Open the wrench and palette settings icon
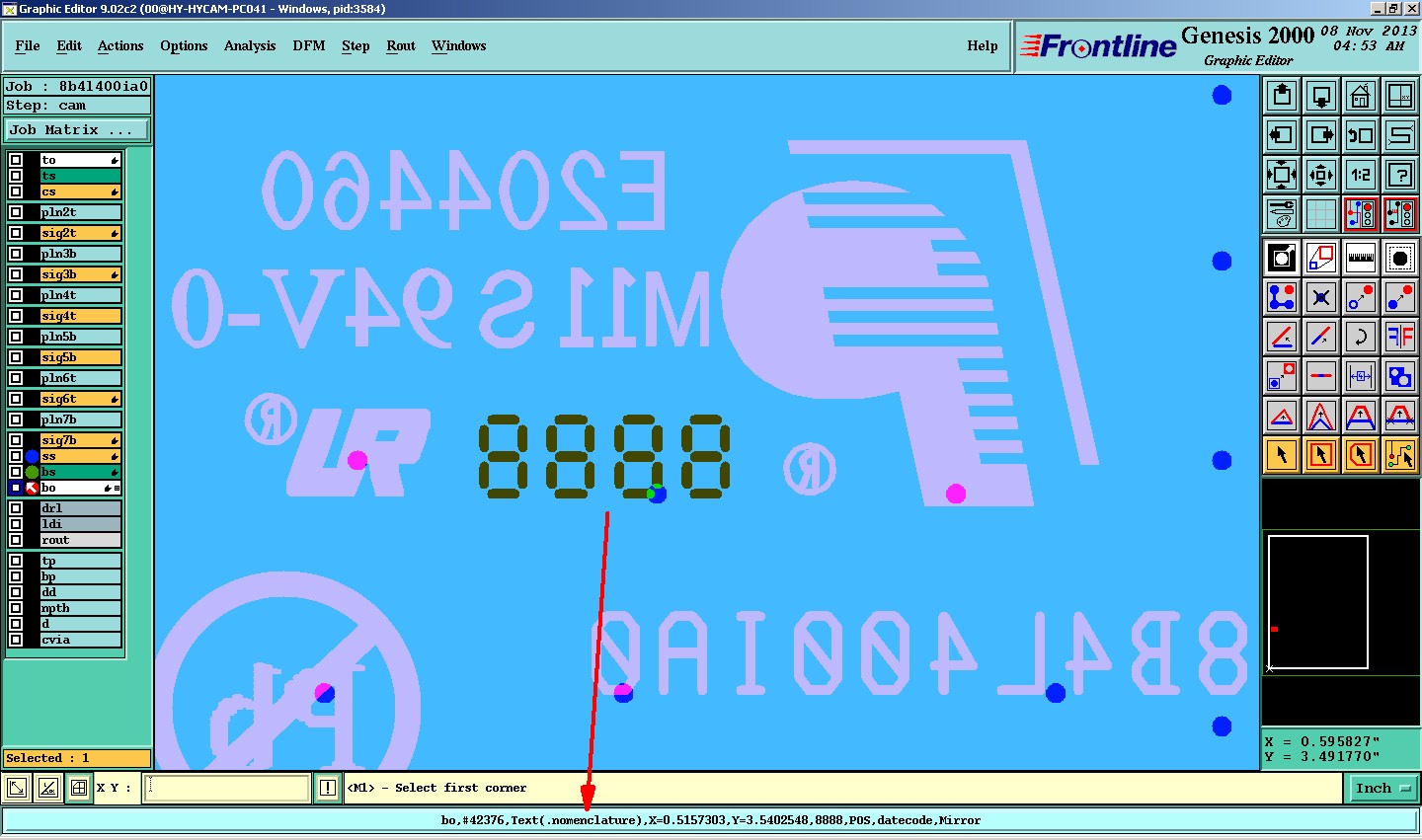Viewport: 1422px width, 840px height. click(x=1282, y=213)
